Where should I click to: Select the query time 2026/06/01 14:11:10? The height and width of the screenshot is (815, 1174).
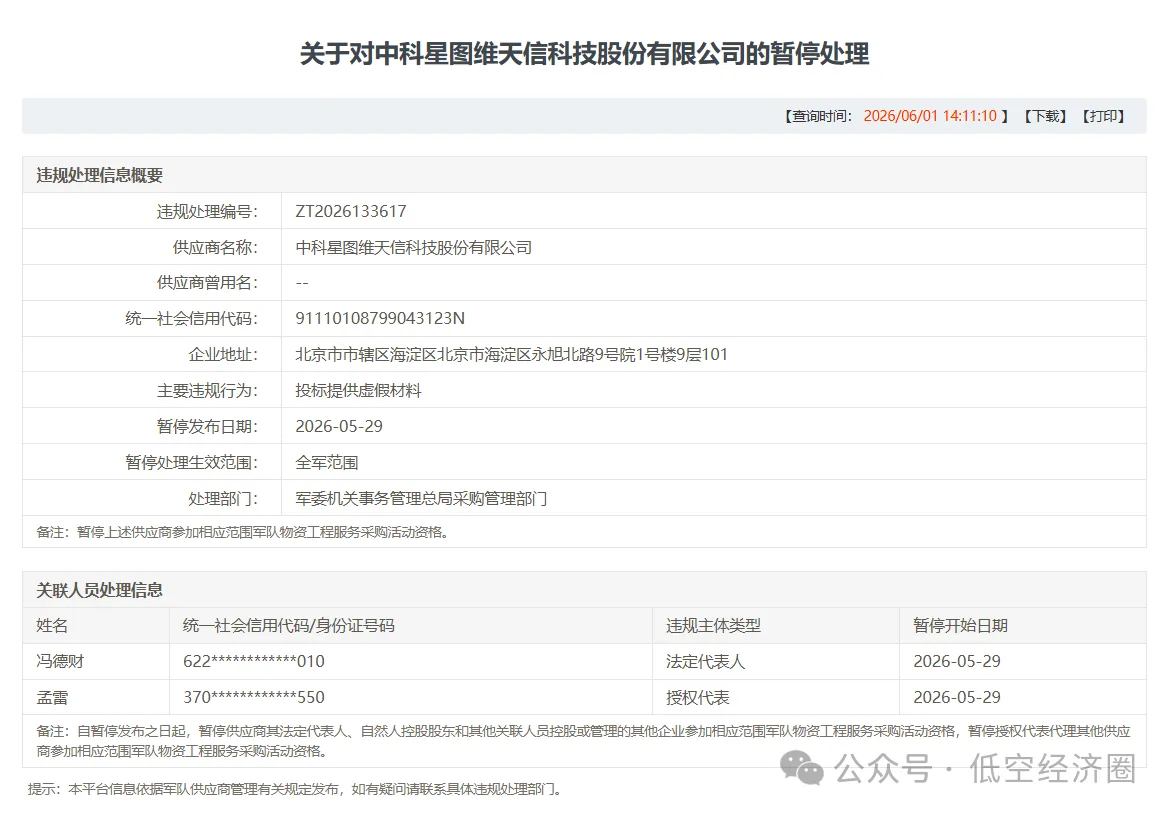pyautogui.click(x=930, y=116)
